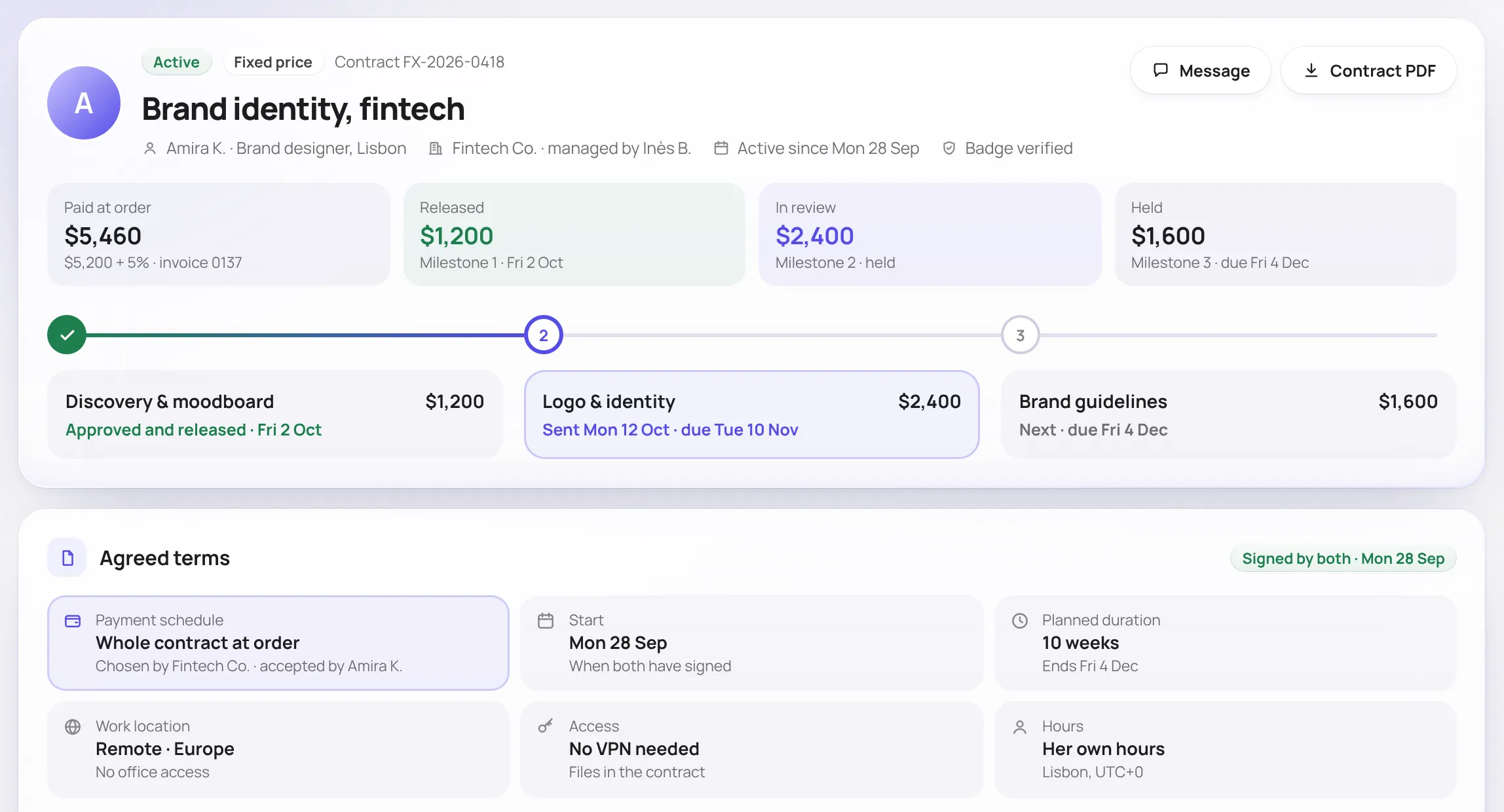Click the Message button
This screenshot has height=812, width=1504.
pyautogui.click(x=1200, y=70)
